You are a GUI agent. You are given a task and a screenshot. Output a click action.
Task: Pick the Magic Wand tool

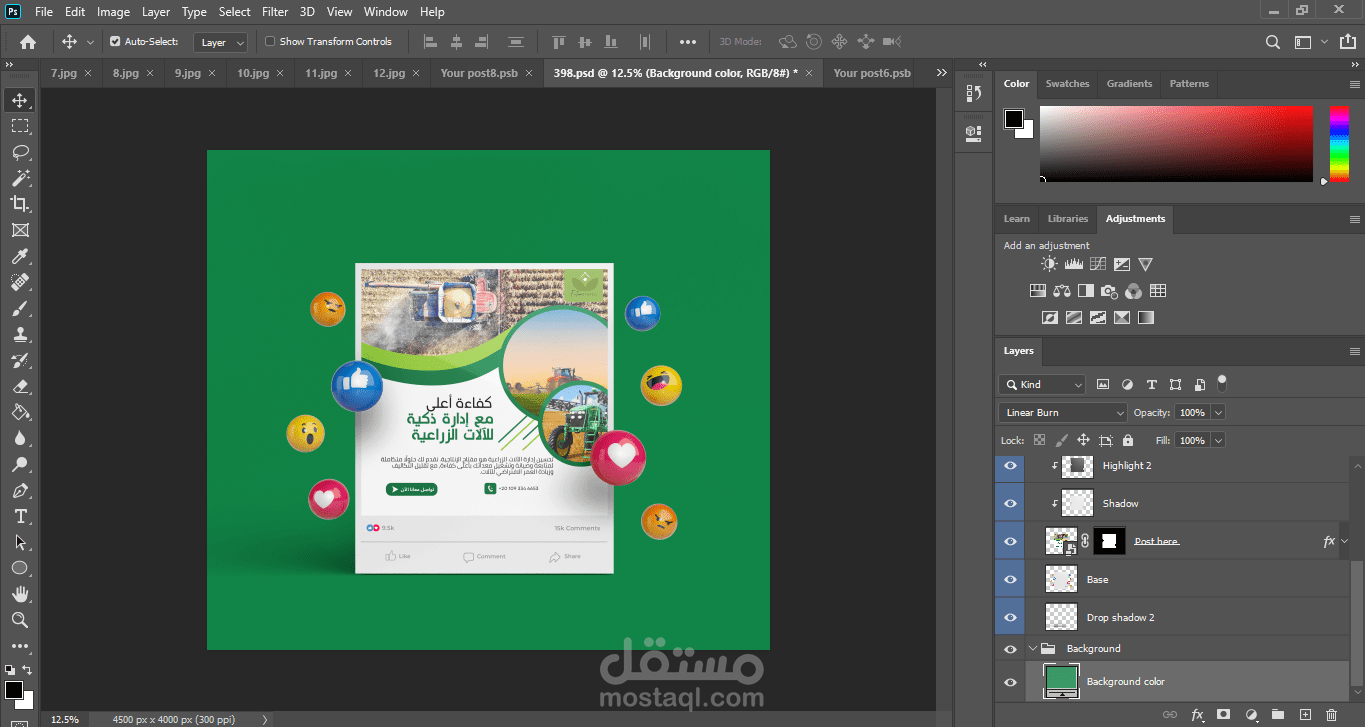(x=20, y=178)
